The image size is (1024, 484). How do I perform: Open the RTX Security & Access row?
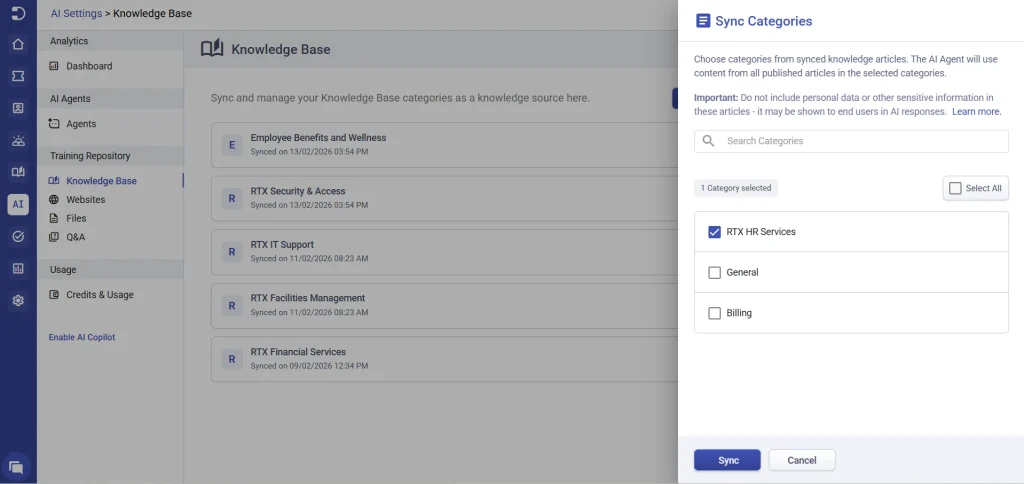(x=444, y=198)
